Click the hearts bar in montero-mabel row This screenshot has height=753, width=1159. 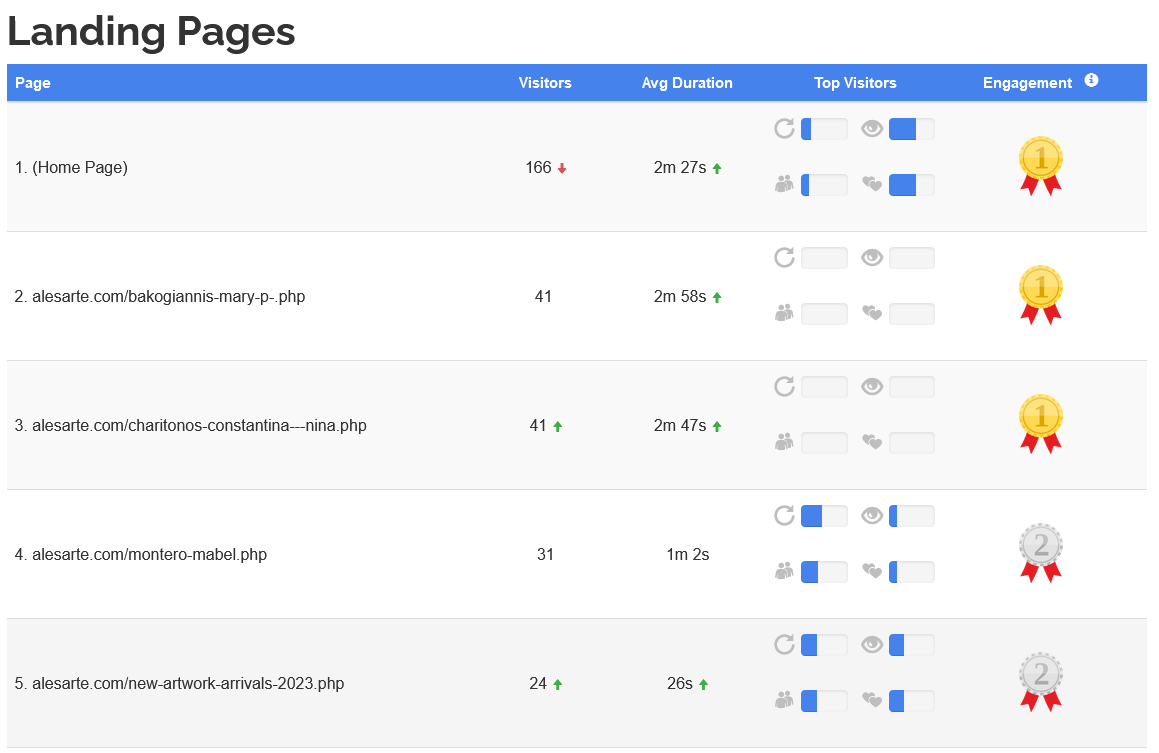coord(911,571)
